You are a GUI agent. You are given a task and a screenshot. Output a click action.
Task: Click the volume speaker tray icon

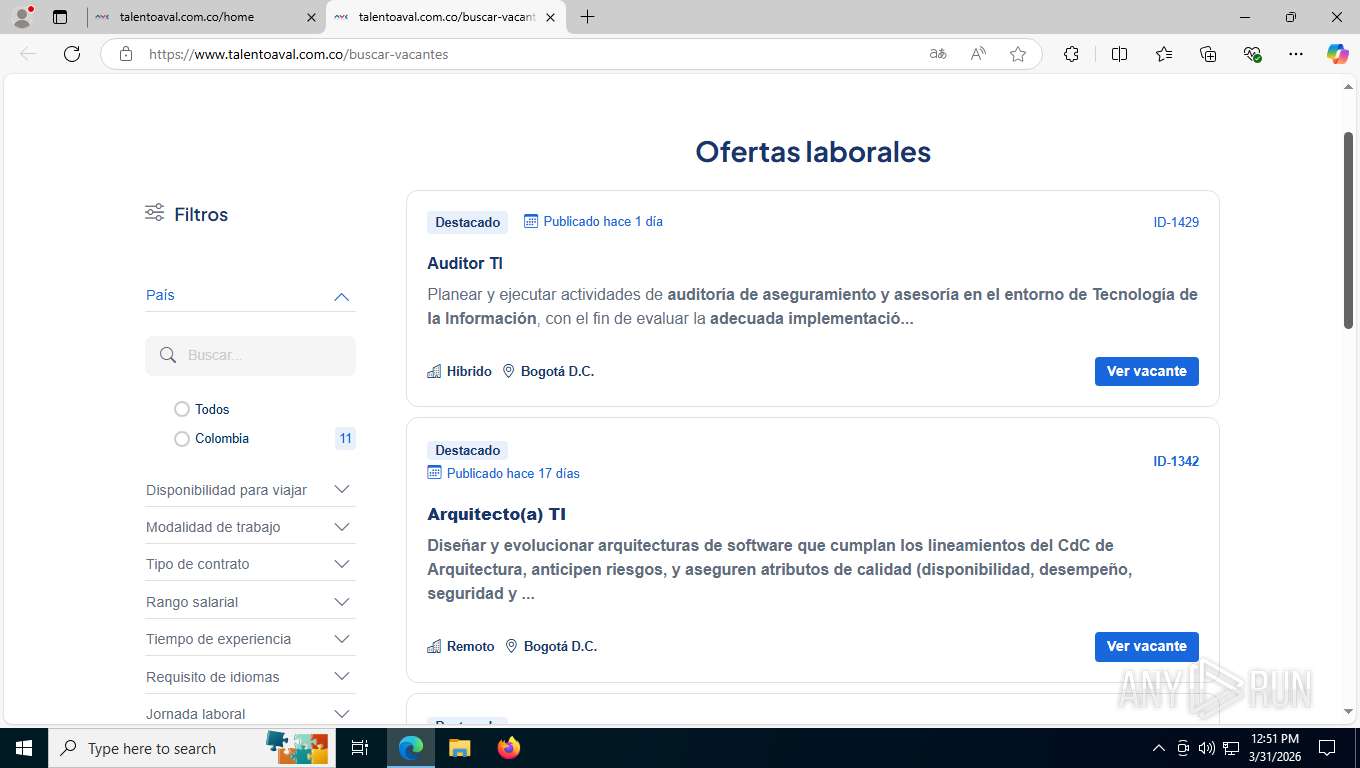point(1206,748)
